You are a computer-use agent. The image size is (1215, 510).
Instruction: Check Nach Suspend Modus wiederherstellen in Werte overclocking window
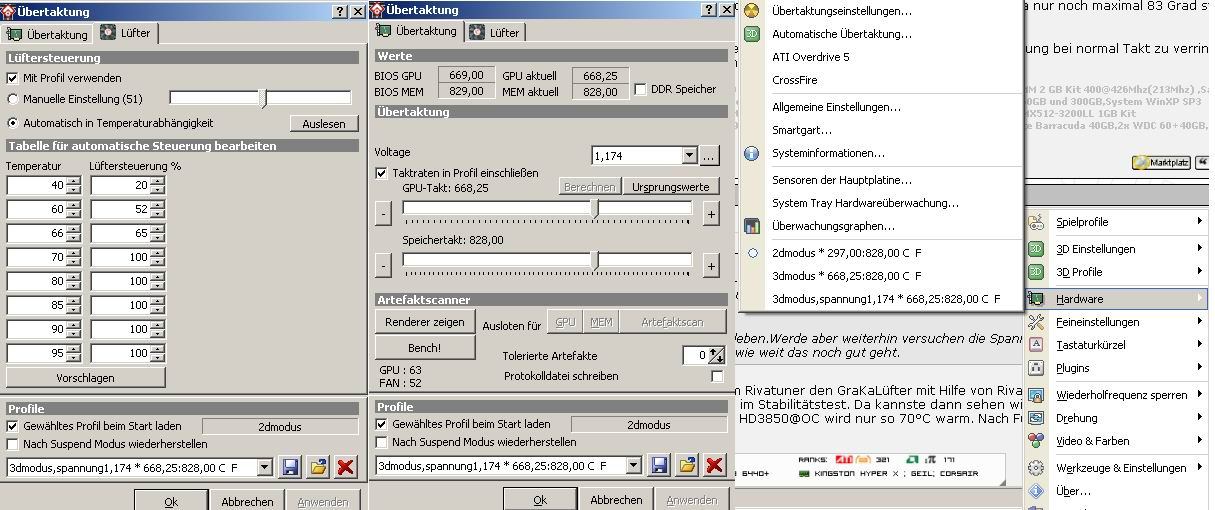pyautogui.click(x=382, y=442)
